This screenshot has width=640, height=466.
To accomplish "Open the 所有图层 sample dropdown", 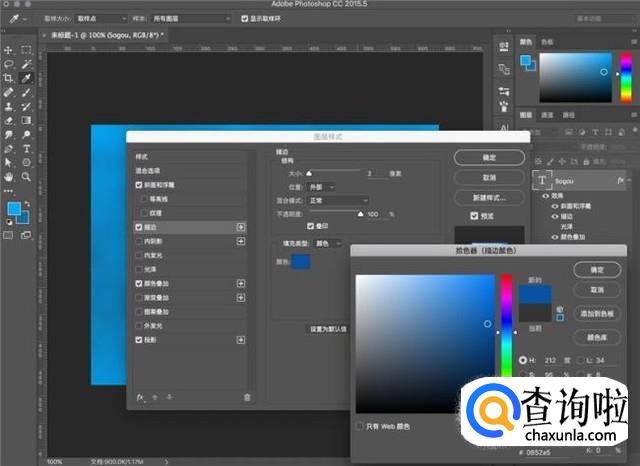I will 191,19.
